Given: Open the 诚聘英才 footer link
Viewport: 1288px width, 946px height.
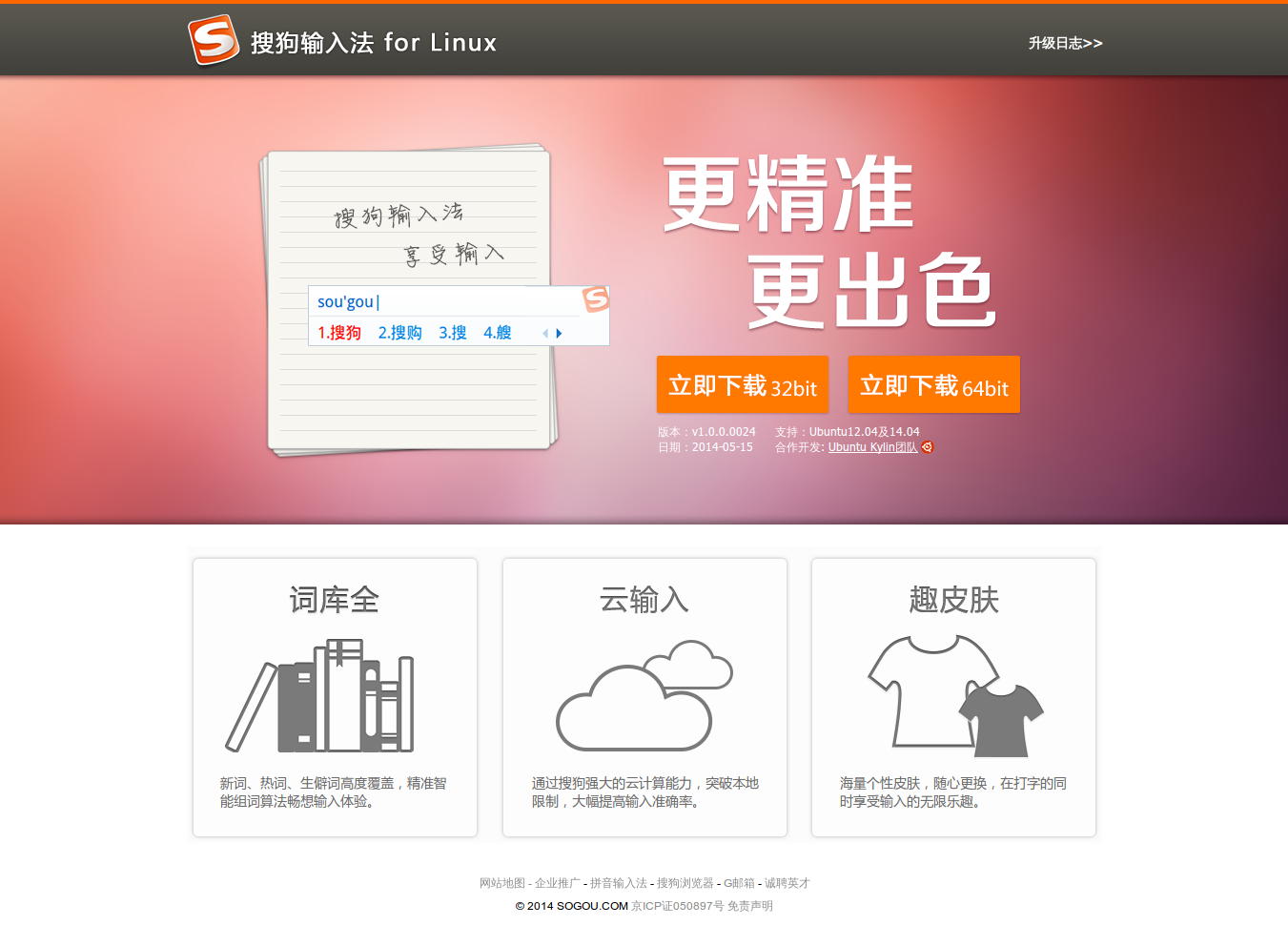Looking at the screenshot, I should [x=787, y=883].
